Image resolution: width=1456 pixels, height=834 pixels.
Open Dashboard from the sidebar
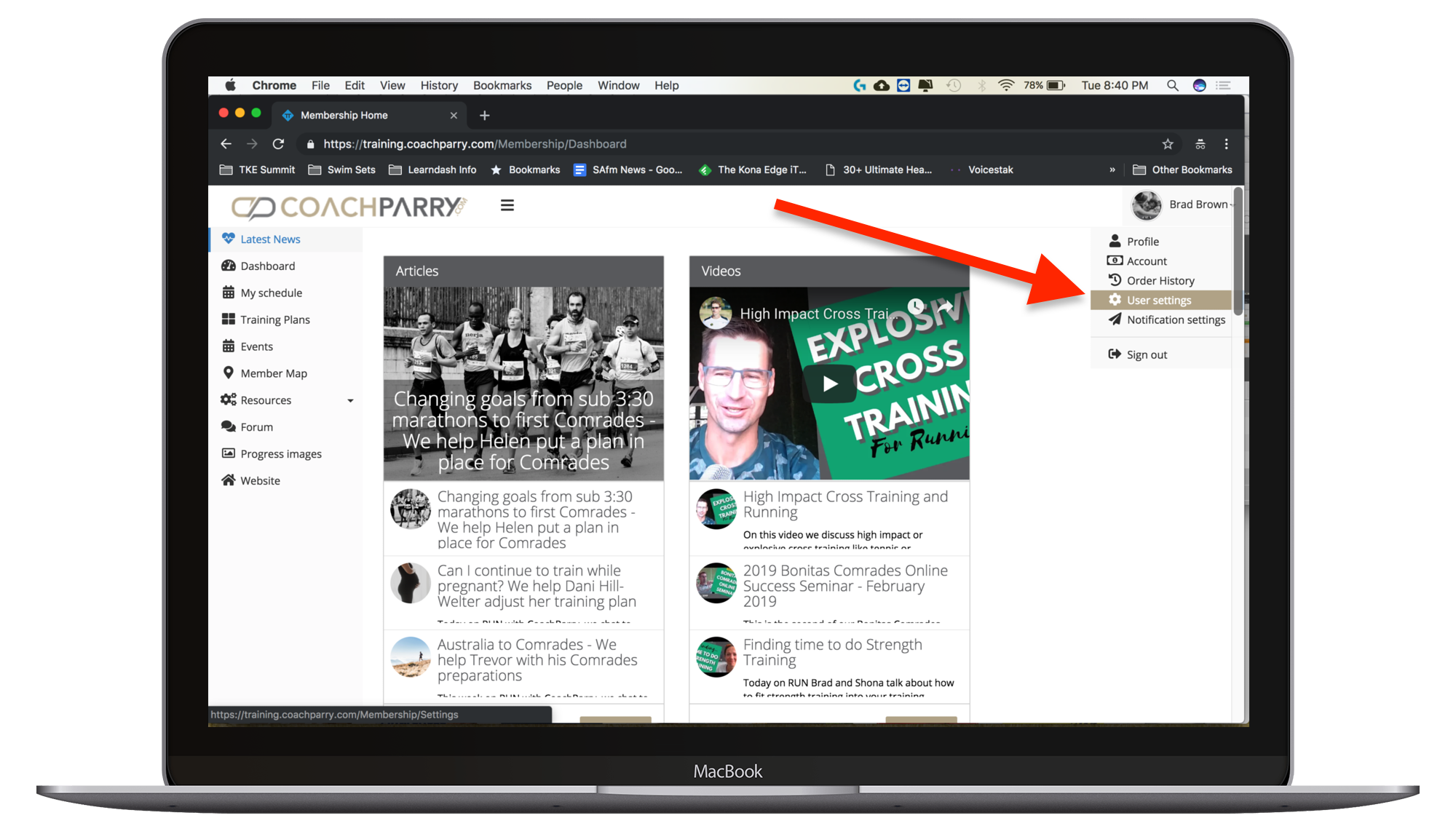pos(267,266)
